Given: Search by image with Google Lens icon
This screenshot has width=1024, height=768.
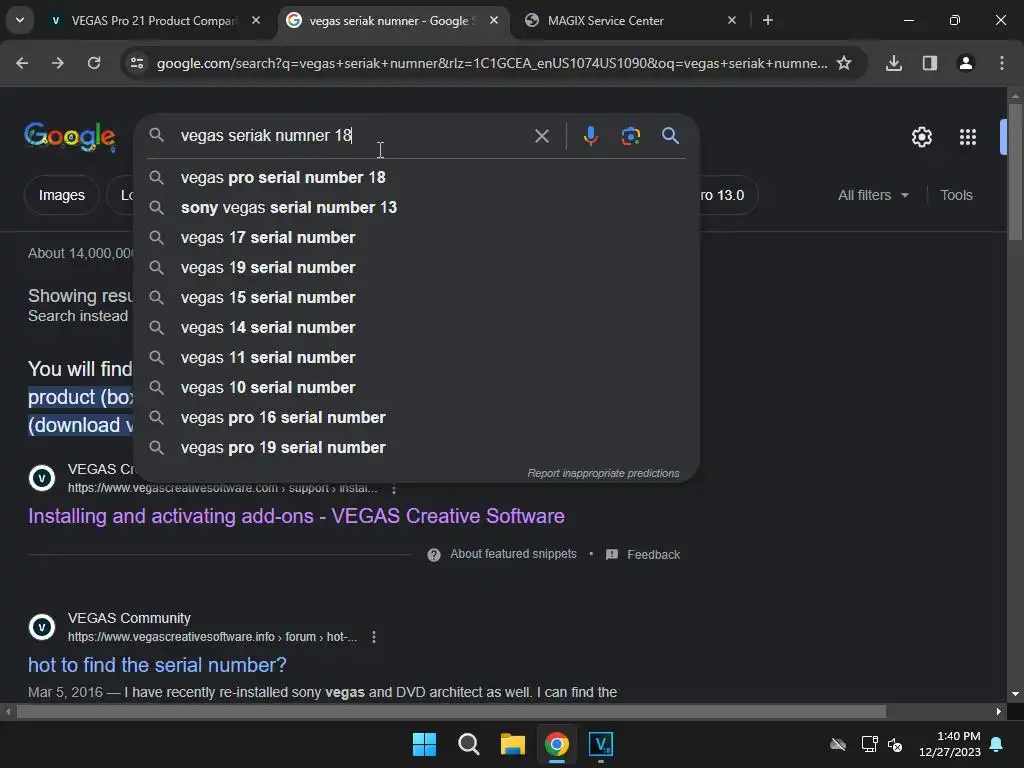Looking at the screenshot, I should 630,136.
